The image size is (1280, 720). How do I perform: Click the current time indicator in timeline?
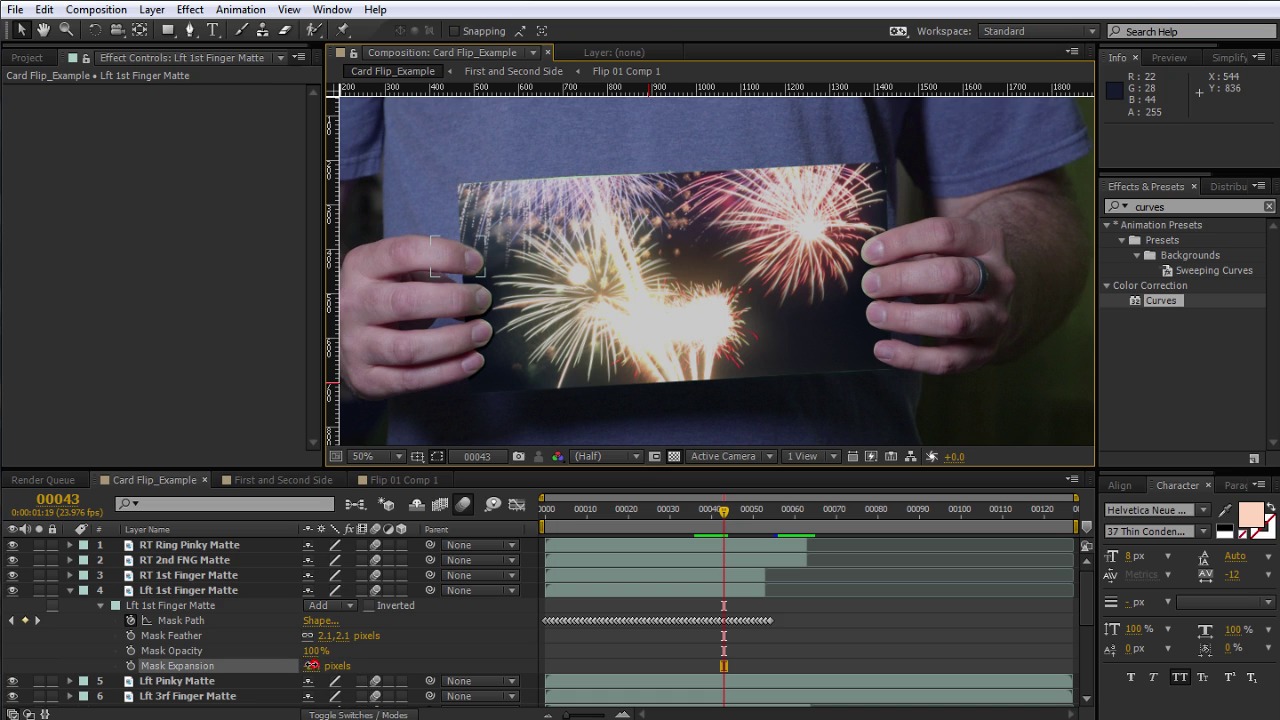click(723, 510)
